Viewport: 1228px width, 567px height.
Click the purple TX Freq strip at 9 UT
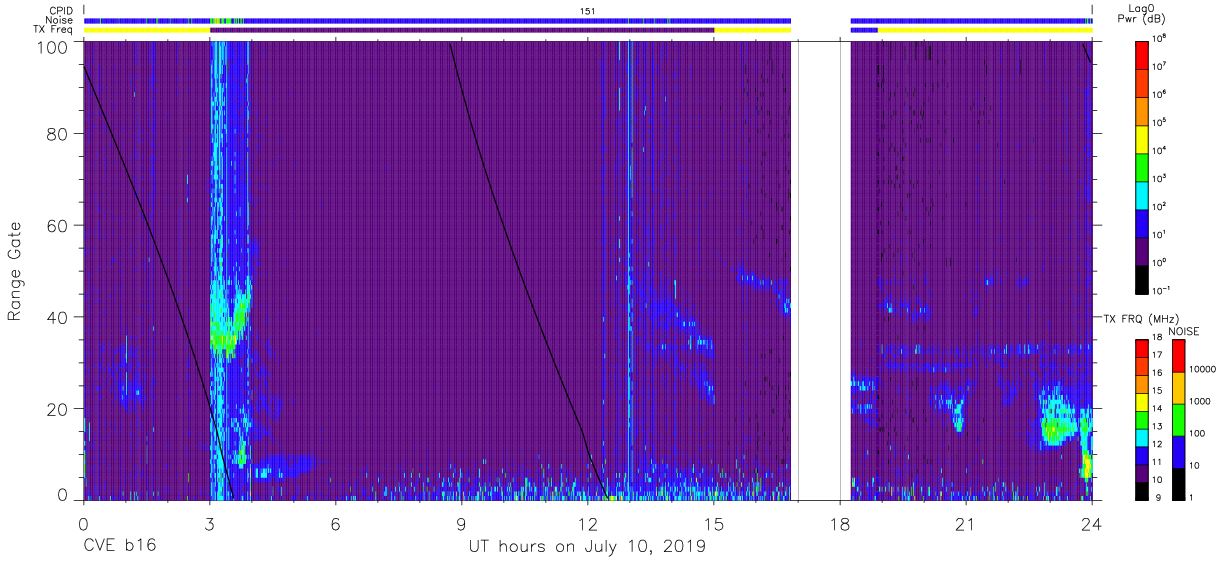tap(462, 30)
